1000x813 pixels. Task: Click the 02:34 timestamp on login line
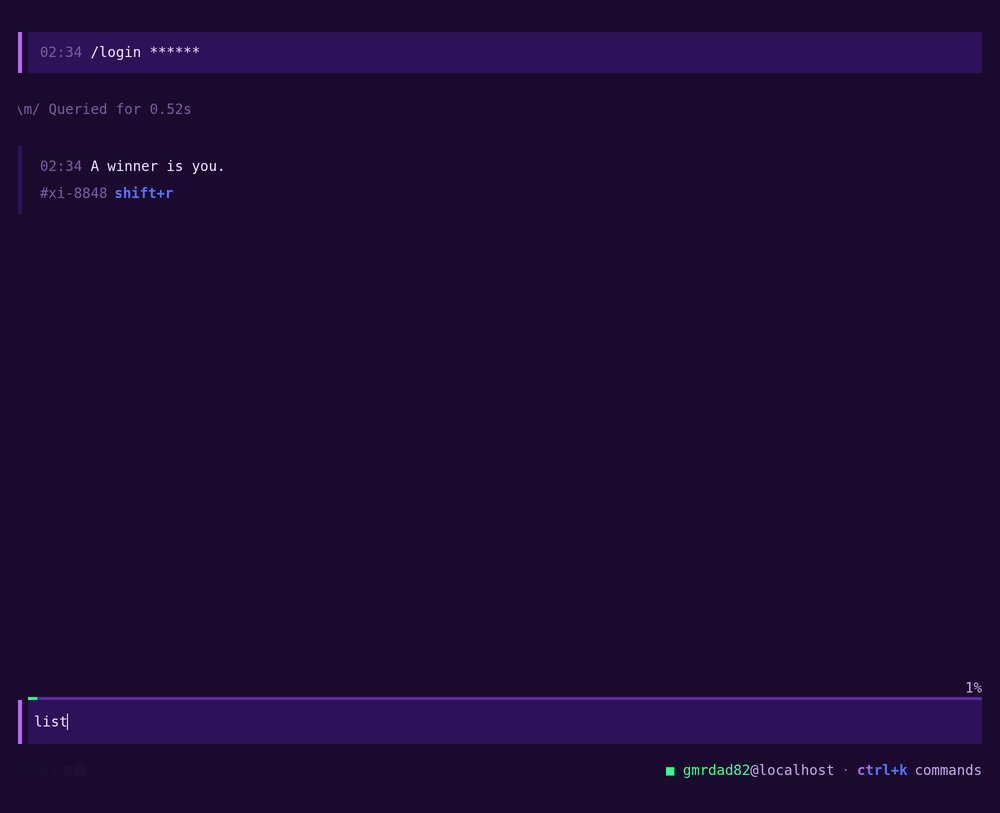[61, 52]
